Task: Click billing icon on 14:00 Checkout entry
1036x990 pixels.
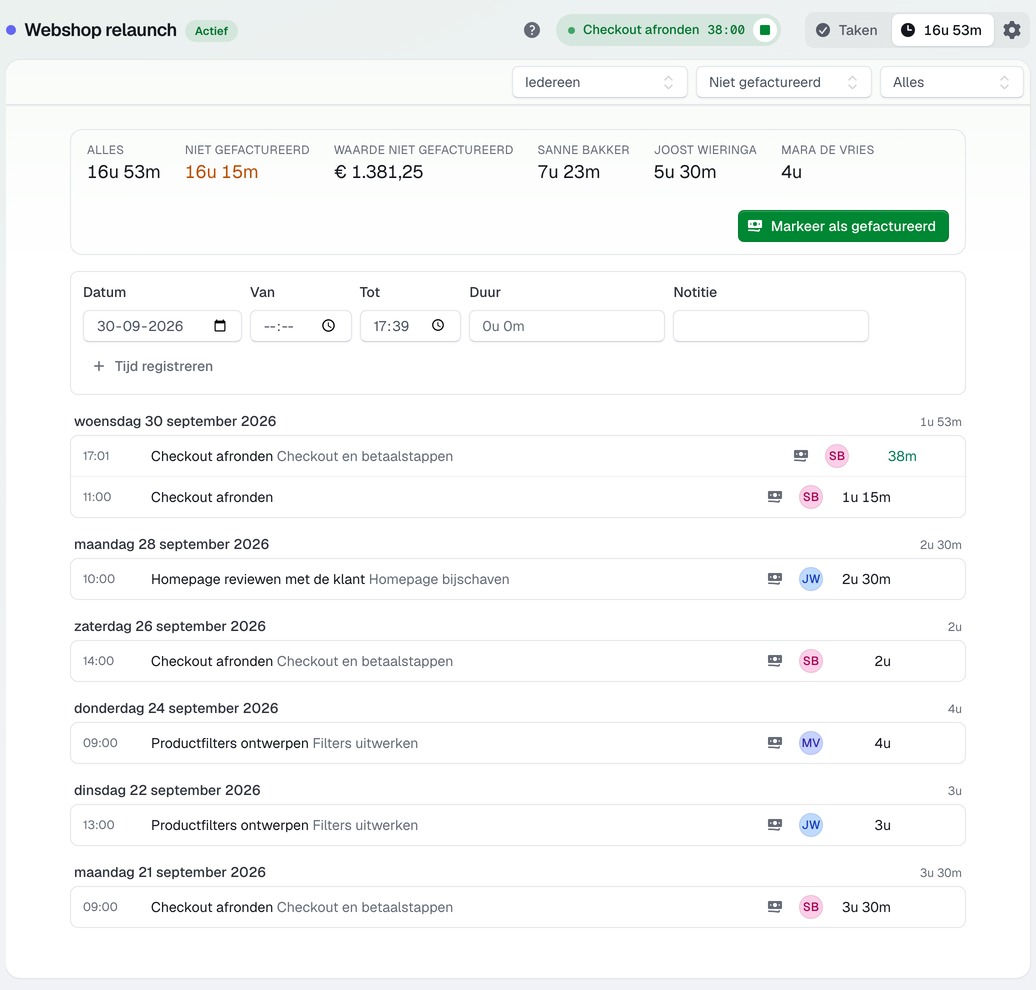Action: coord(775,661)
